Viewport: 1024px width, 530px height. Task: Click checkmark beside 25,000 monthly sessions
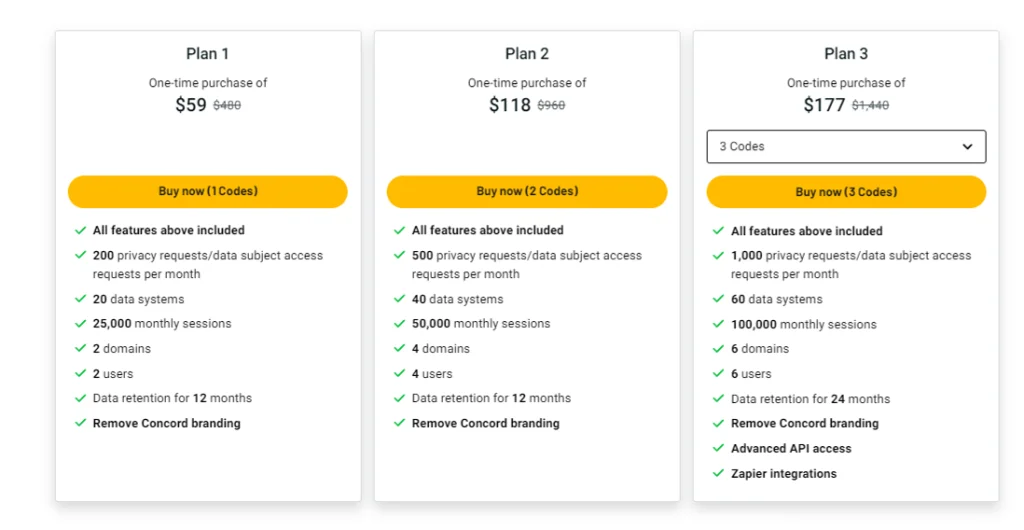80,323
